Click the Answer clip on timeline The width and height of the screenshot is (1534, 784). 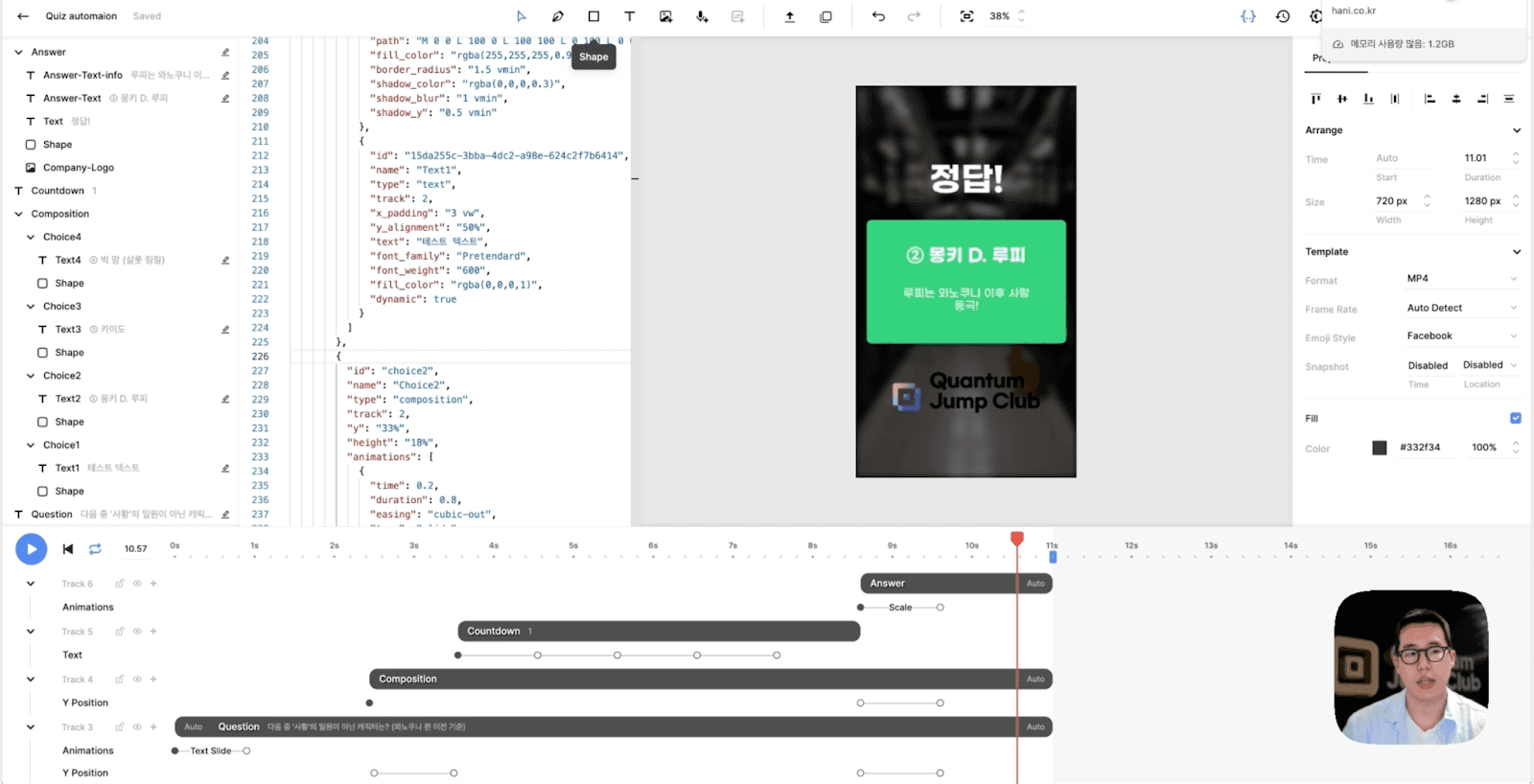[x=956, y=584]
